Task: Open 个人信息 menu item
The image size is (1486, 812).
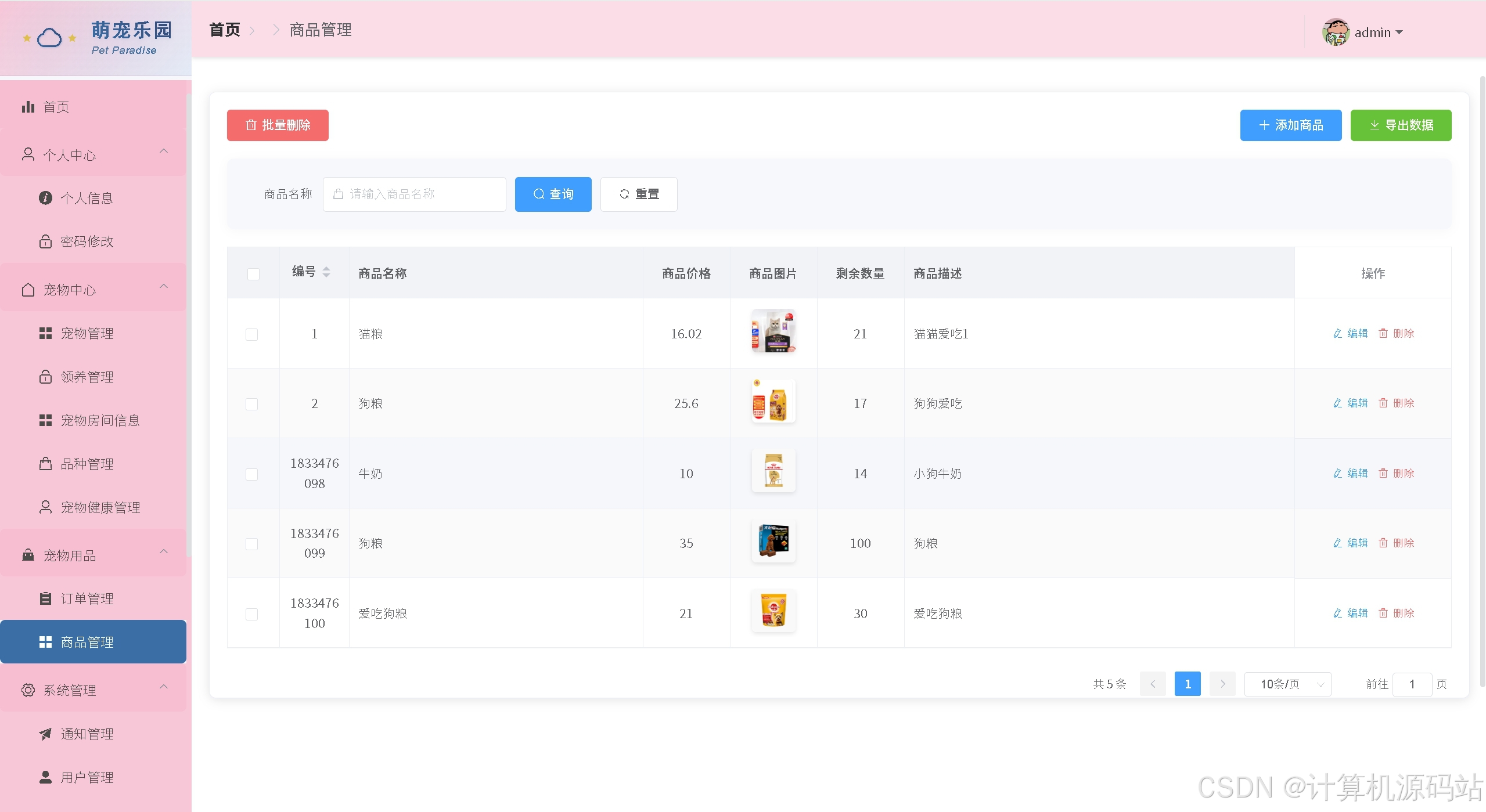Action: [x=93, y=198]
